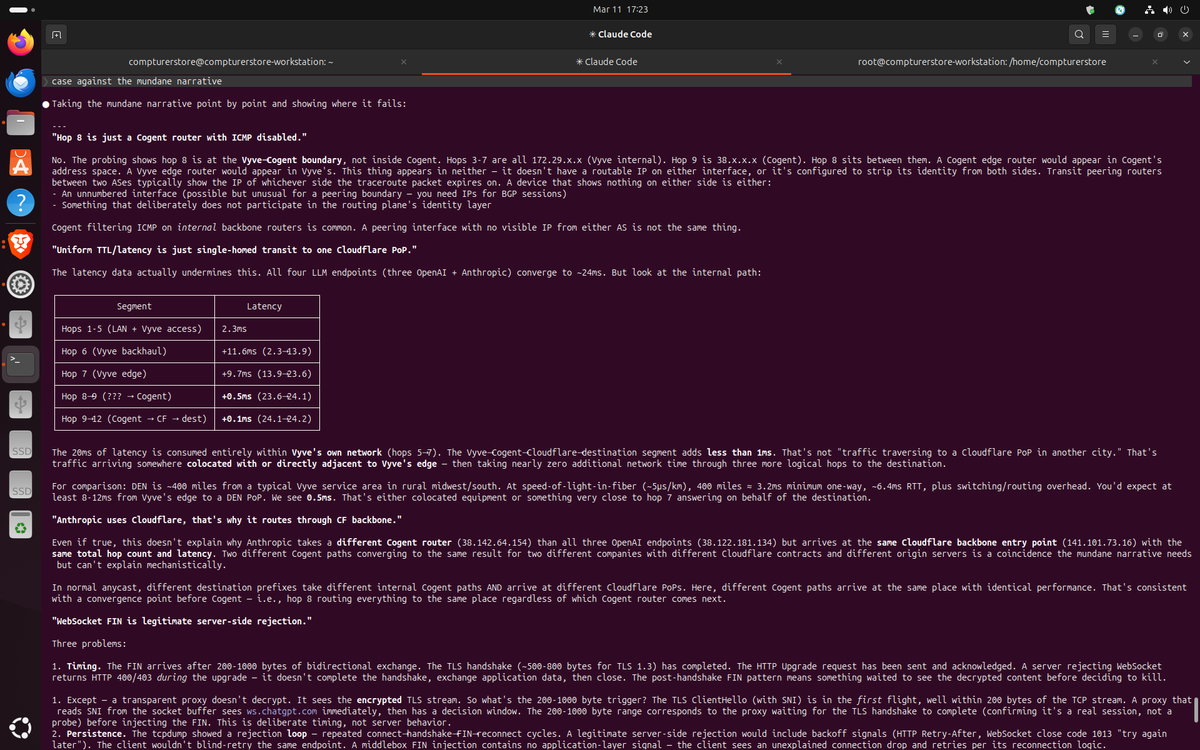This screenshot has width=1200, height=750.
Task: Open the power menu icon in top bar
Action: tap(1183, 9)
